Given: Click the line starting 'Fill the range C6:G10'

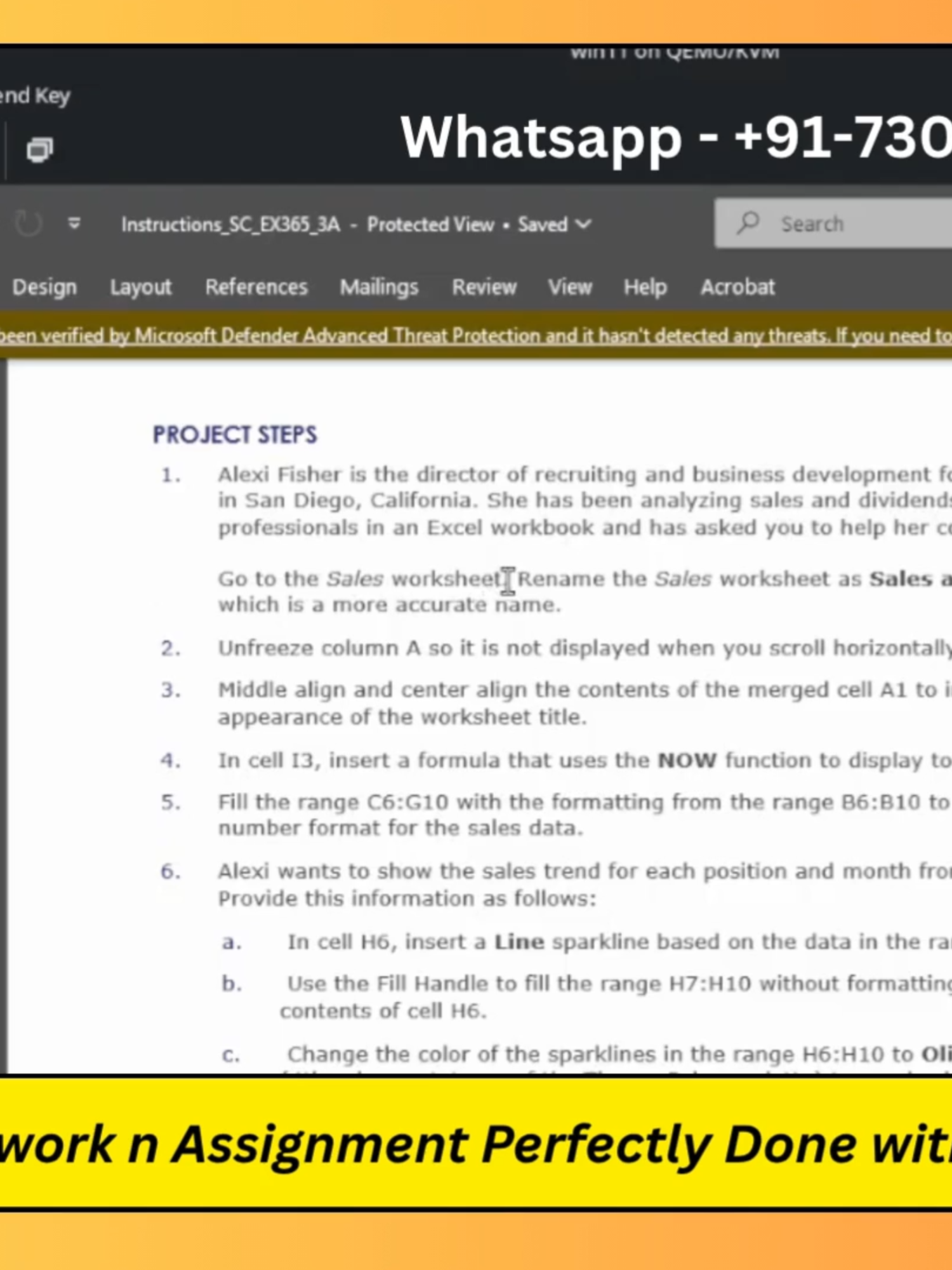Looking at the screenshot, I should point(585,802).
